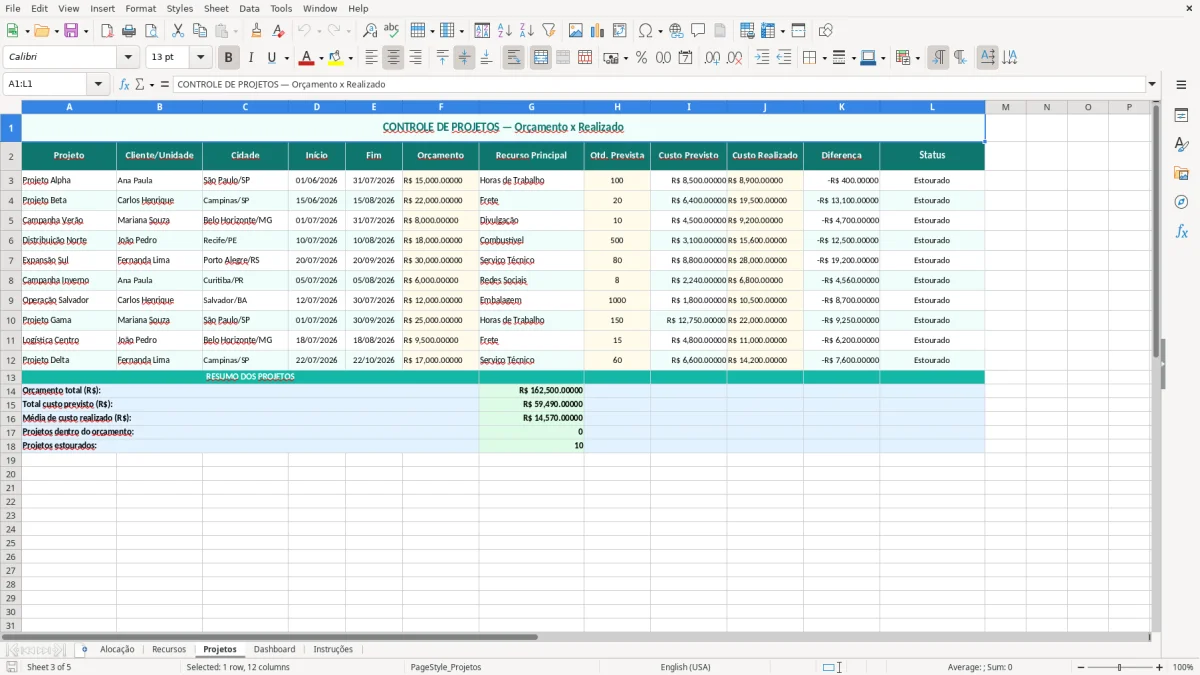
Task: Open the Font Color dropdown arrow
Action: 321,58
